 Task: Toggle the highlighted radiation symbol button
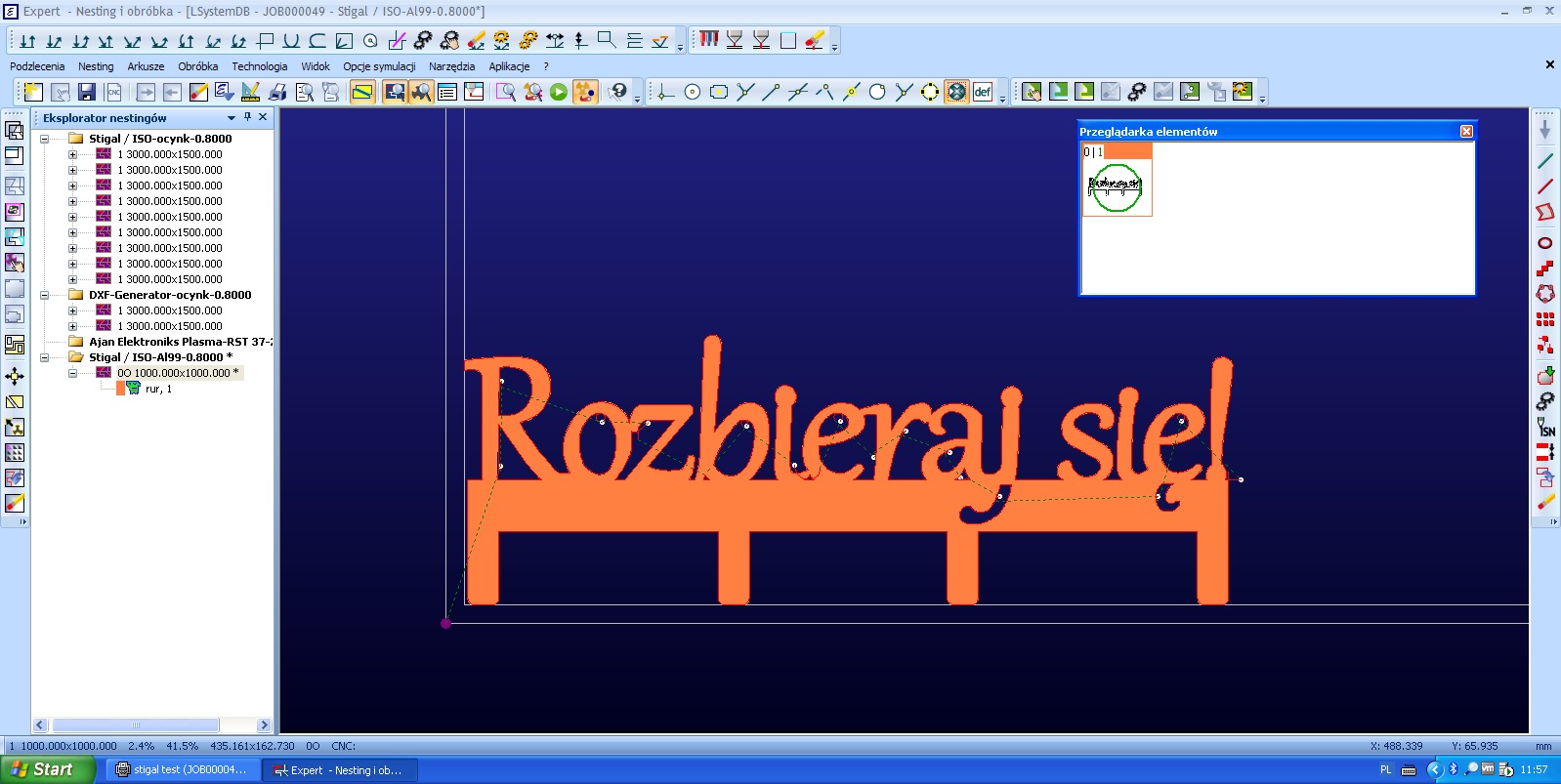click(585, 92)
